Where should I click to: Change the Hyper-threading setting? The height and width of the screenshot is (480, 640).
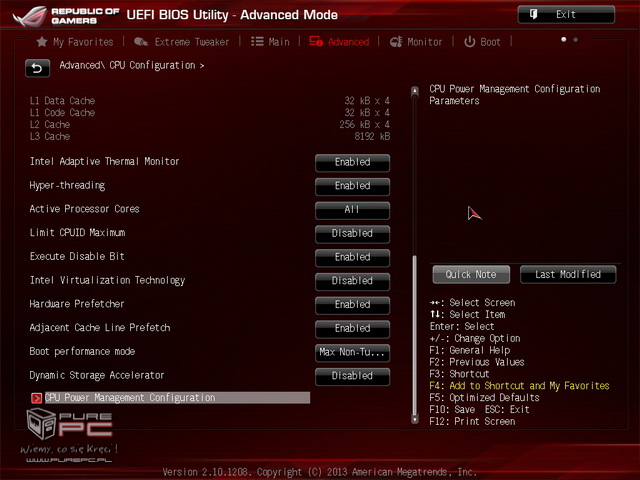[352, 186]
